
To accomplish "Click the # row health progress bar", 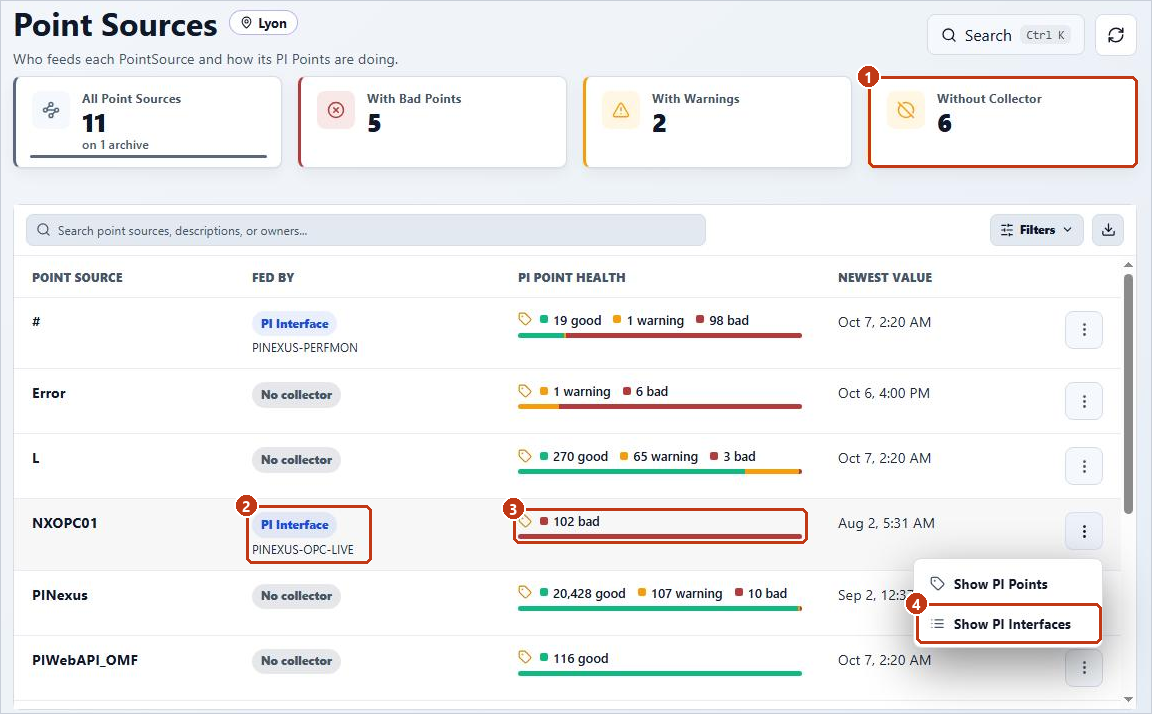I will 660,336.
